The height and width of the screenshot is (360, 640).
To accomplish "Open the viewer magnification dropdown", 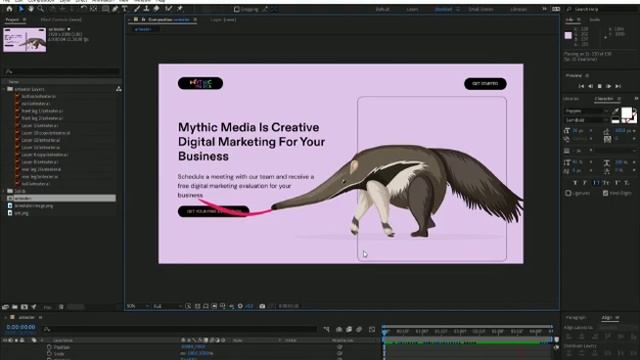I will click(138, 306).
